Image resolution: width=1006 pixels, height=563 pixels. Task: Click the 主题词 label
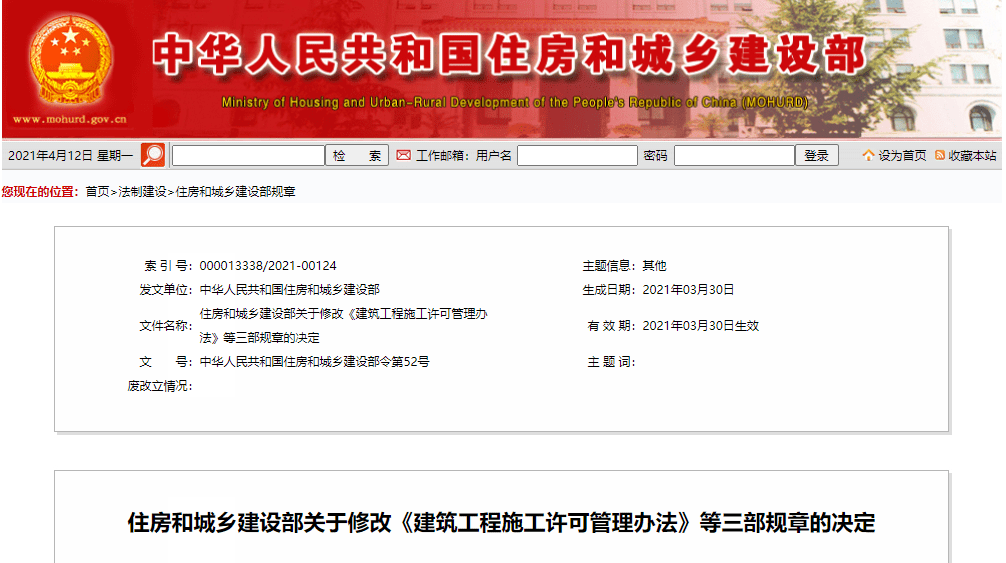point(611,362)
